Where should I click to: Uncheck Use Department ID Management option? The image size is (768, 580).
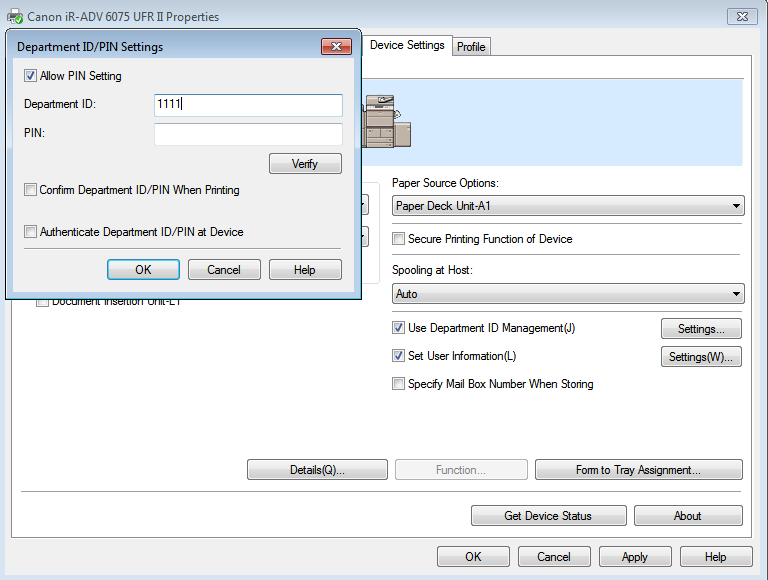click(399, 328)
